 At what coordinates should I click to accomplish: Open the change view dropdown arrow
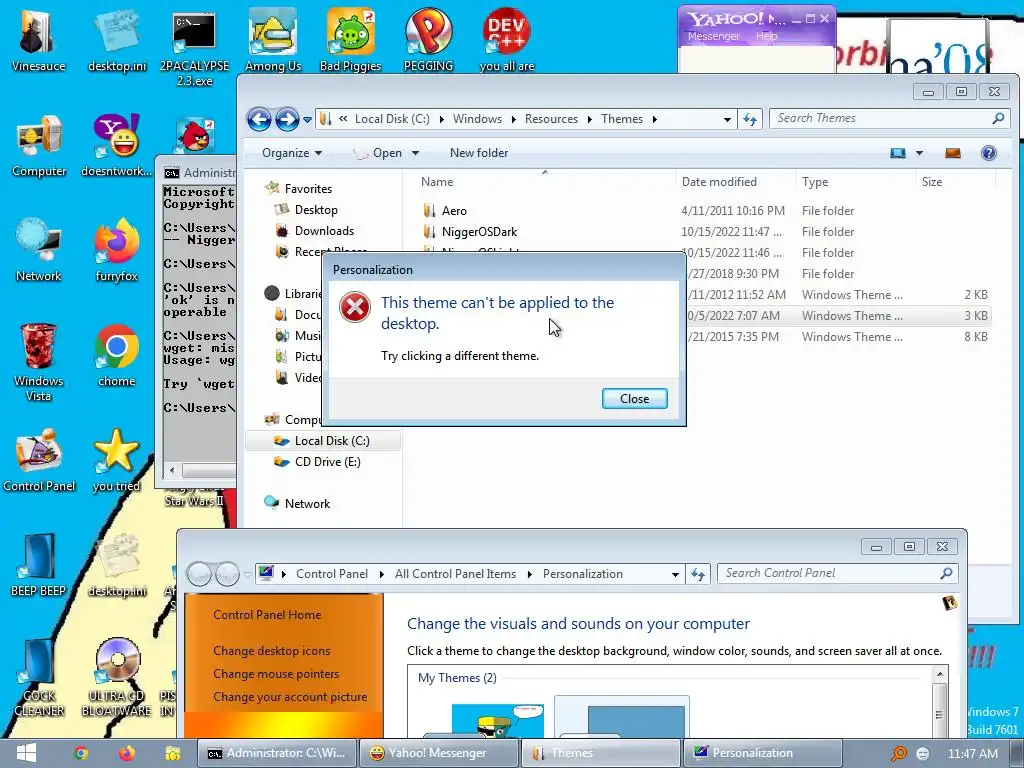pyautogui.click(x=920, y=153)
